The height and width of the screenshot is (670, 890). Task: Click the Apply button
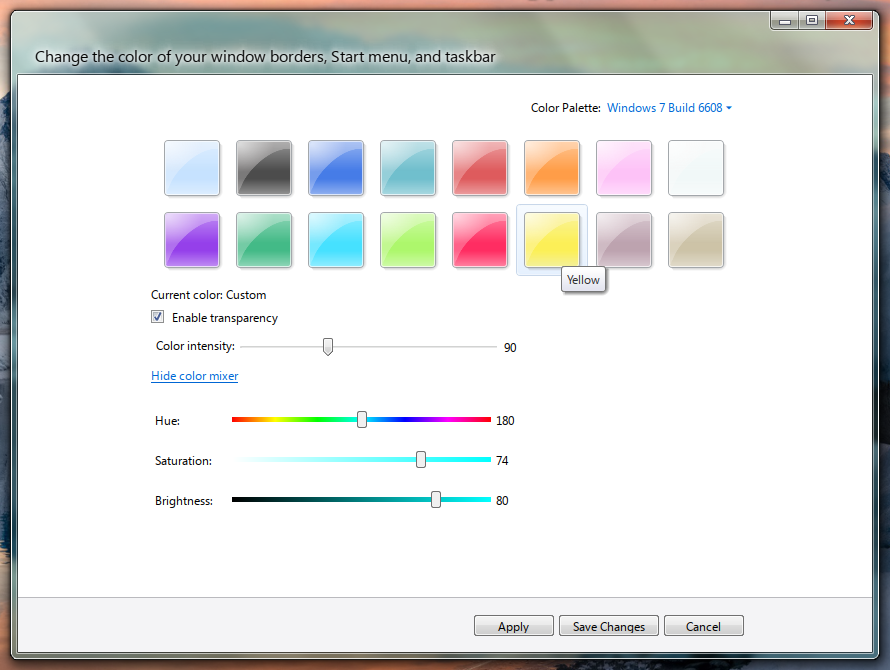point(514,626)
